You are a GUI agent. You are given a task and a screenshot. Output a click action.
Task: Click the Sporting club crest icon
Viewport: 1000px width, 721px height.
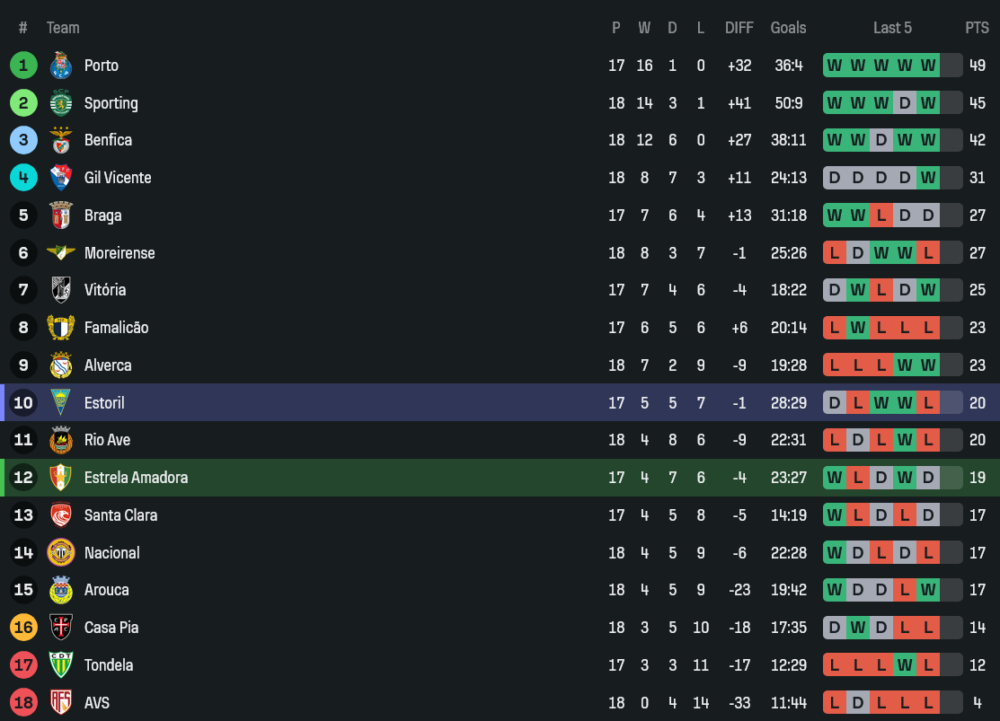coord(61,103)
